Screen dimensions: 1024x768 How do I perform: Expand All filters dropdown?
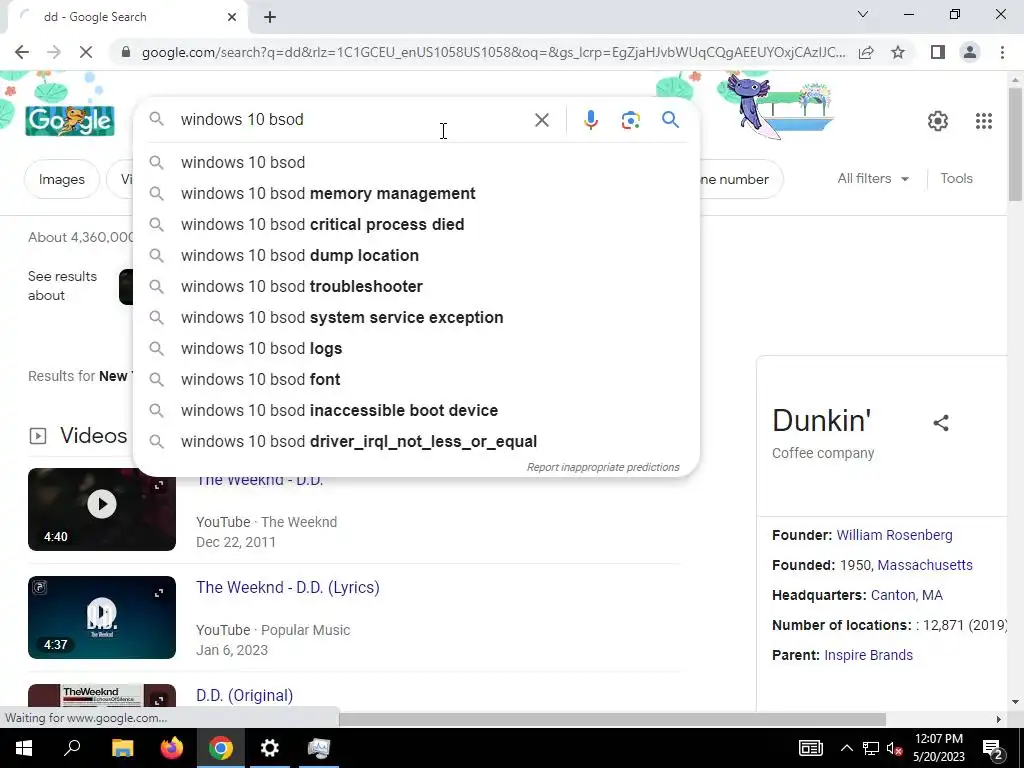[873, 178]
